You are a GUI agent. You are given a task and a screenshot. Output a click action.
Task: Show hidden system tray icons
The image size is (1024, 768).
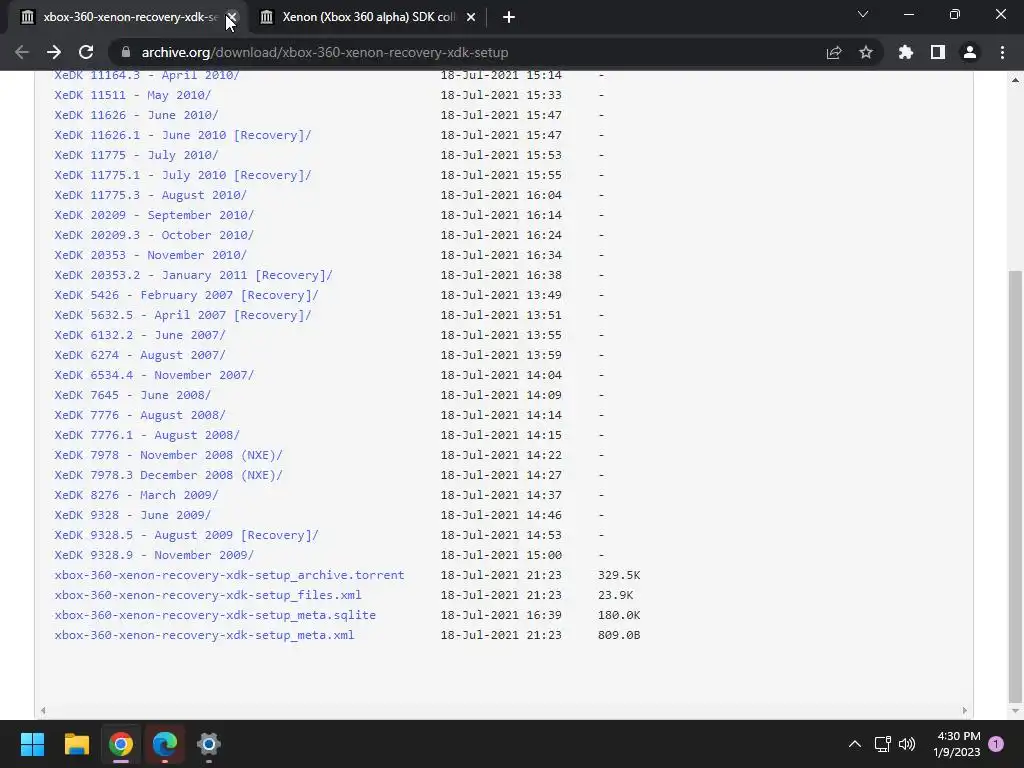[x=854, y=744]
